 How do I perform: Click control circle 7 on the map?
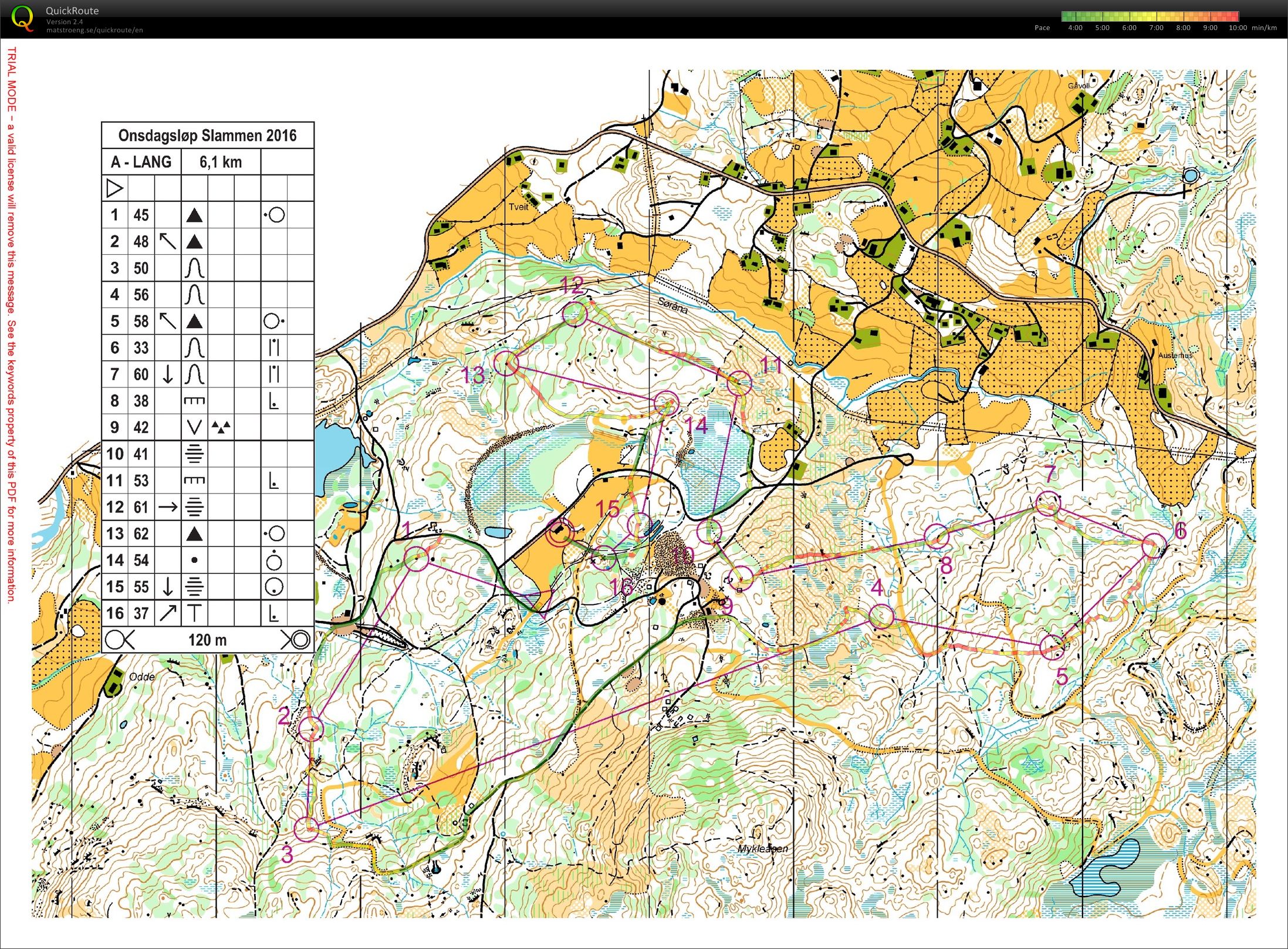[1048, 504]
